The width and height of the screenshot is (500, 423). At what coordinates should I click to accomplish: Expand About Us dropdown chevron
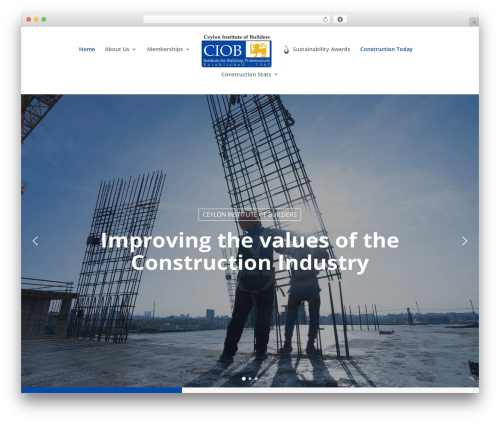134,49
